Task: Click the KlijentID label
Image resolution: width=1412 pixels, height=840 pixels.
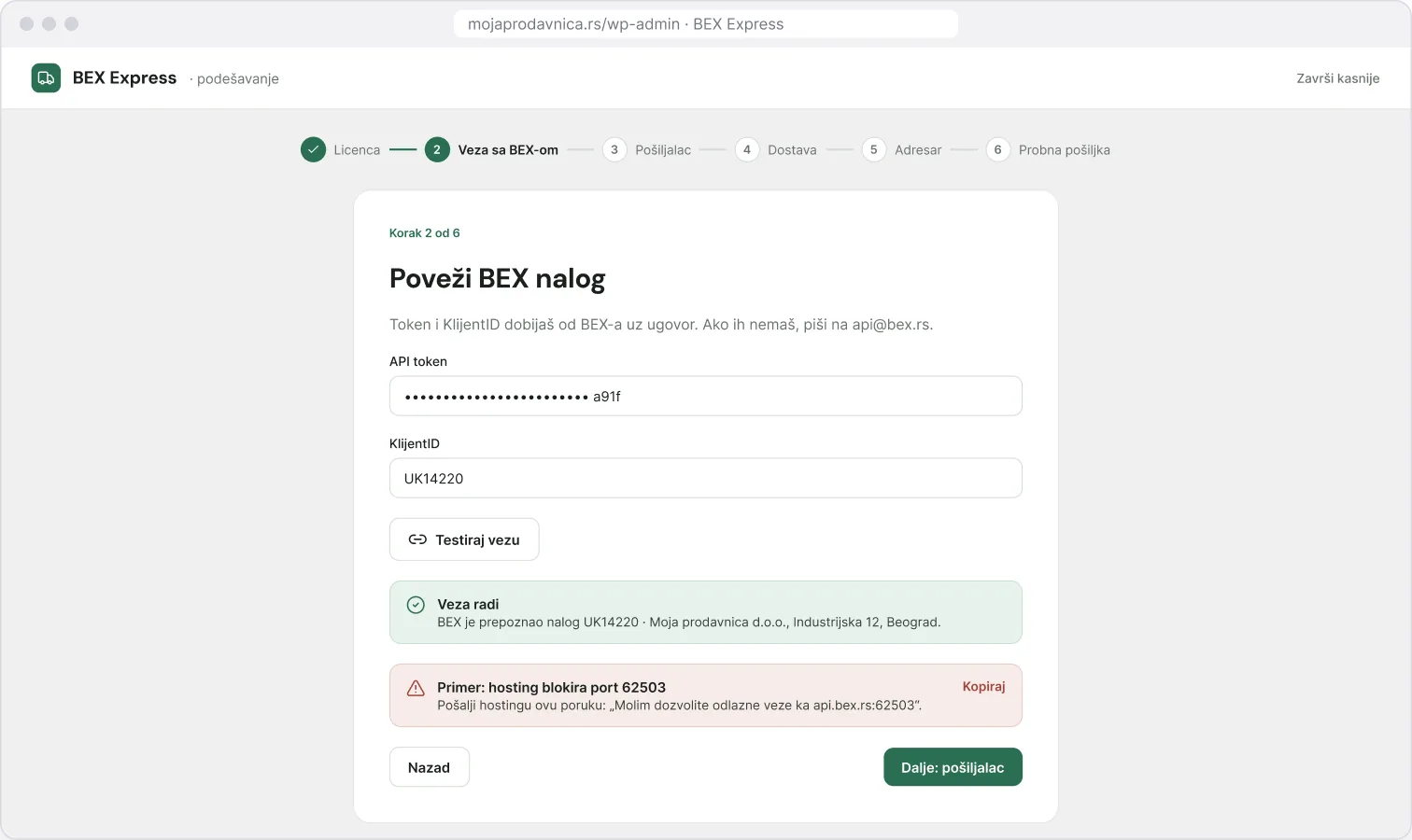Action: tap(415, 443)
